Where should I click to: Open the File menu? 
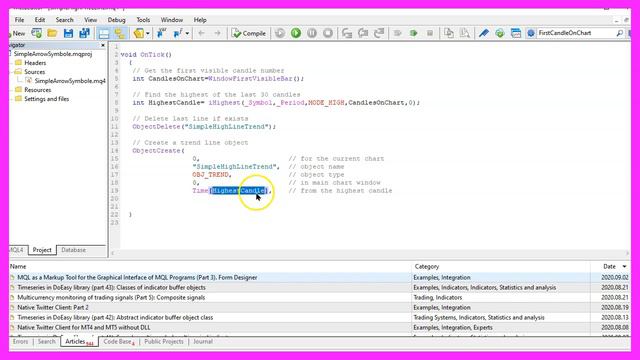click(19, 20)
